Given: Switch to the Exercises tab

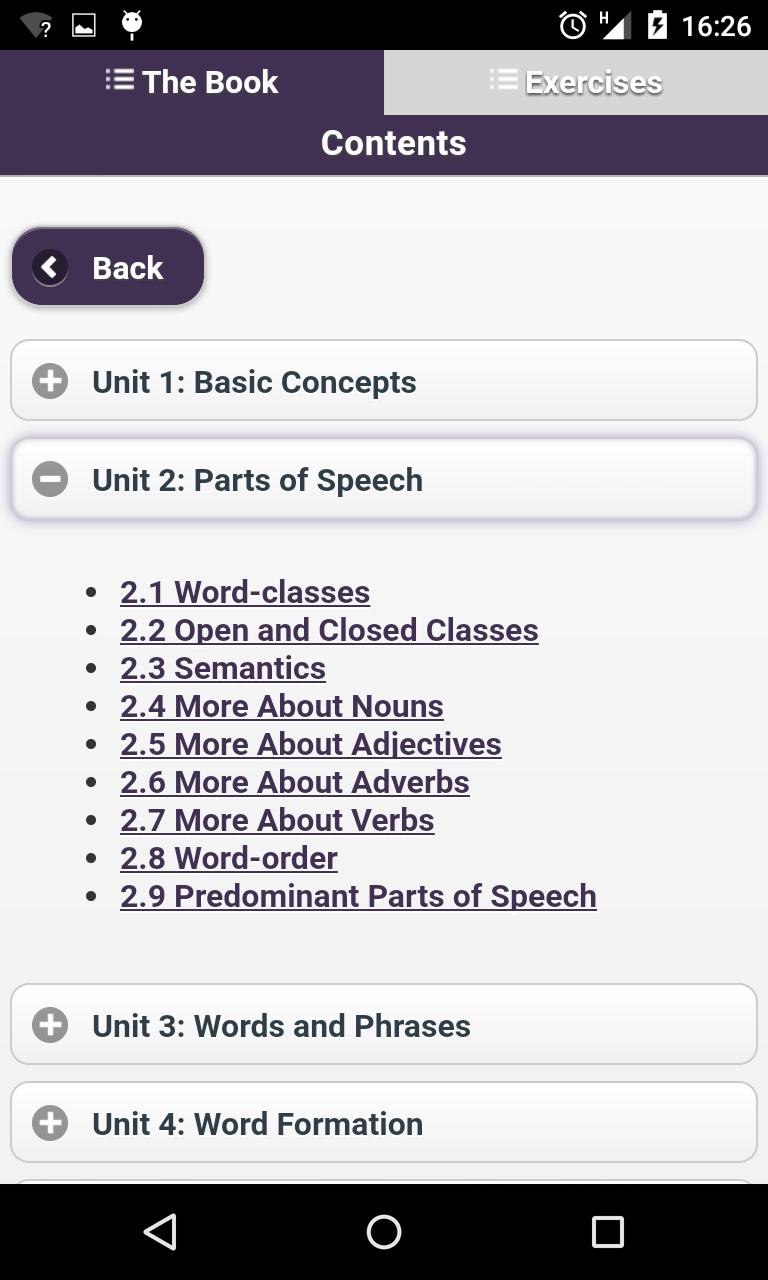Looking at the screenshot, I should (x=576, y=82).
